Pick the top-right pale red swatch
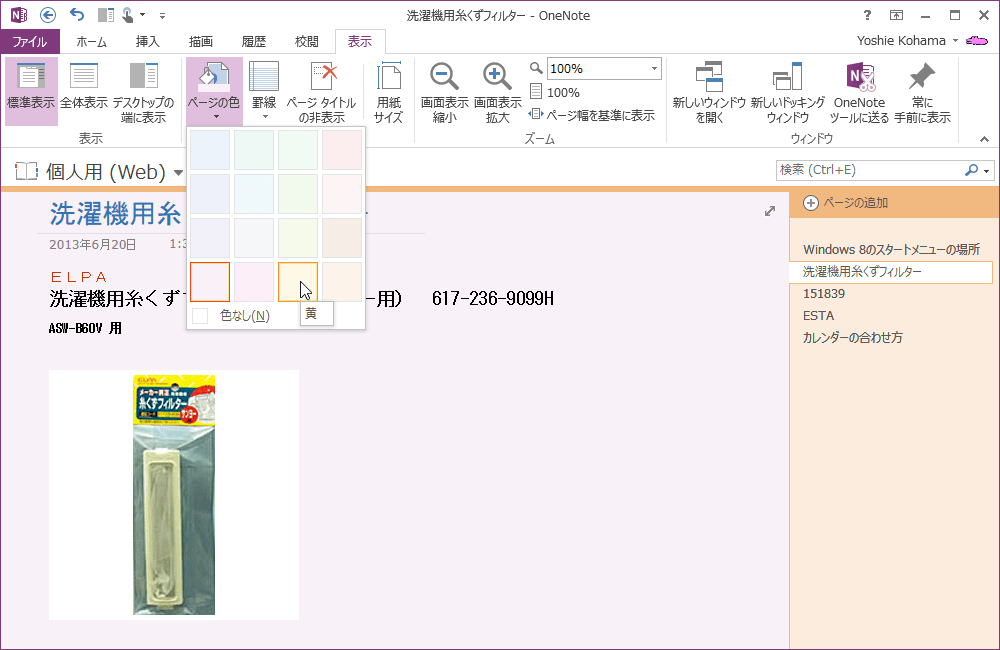 pos(342,150)
